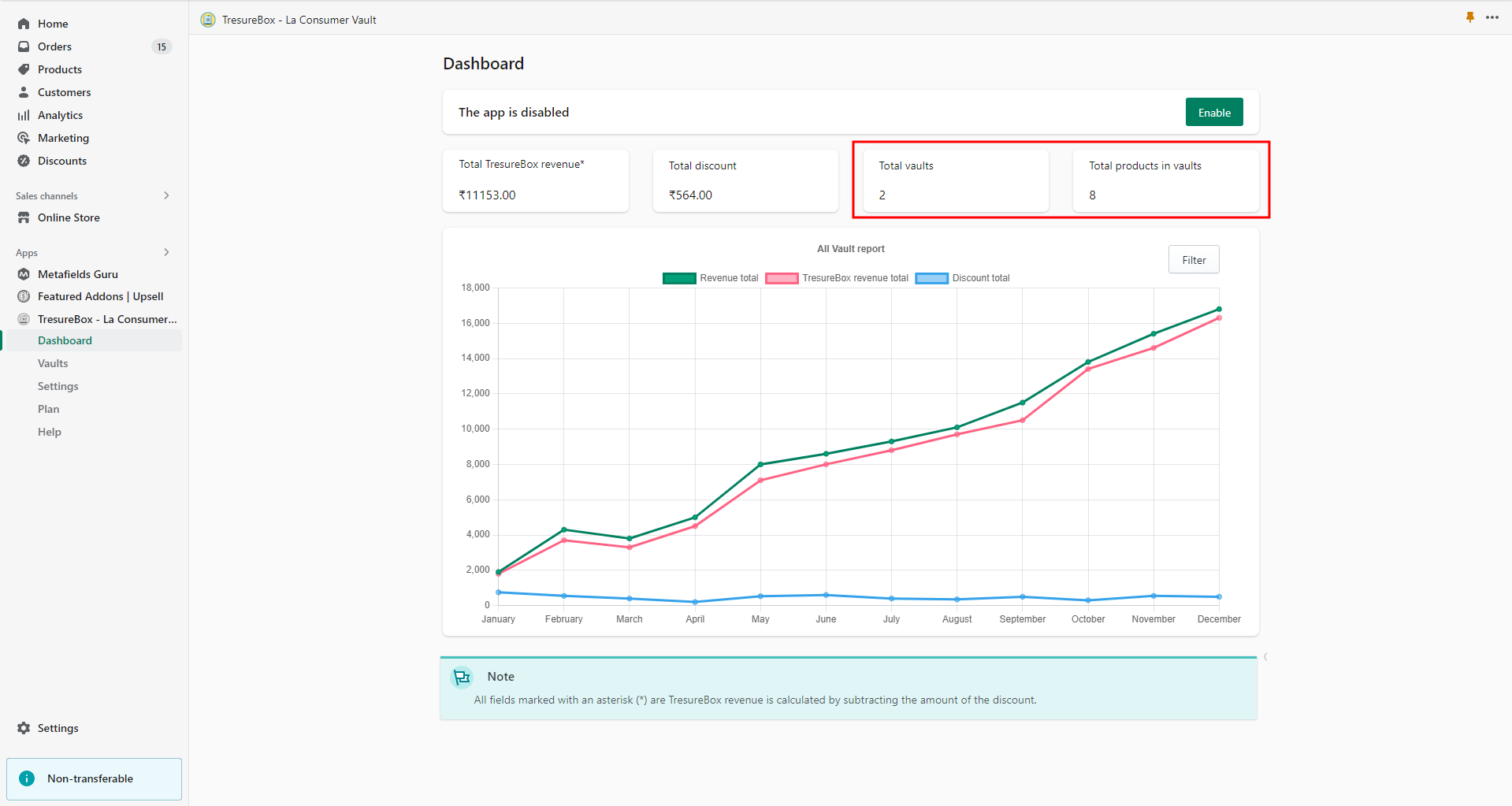Click the Settings gear icon
Viewport: 1512px width, 806px height.
[x=24, y=728]
